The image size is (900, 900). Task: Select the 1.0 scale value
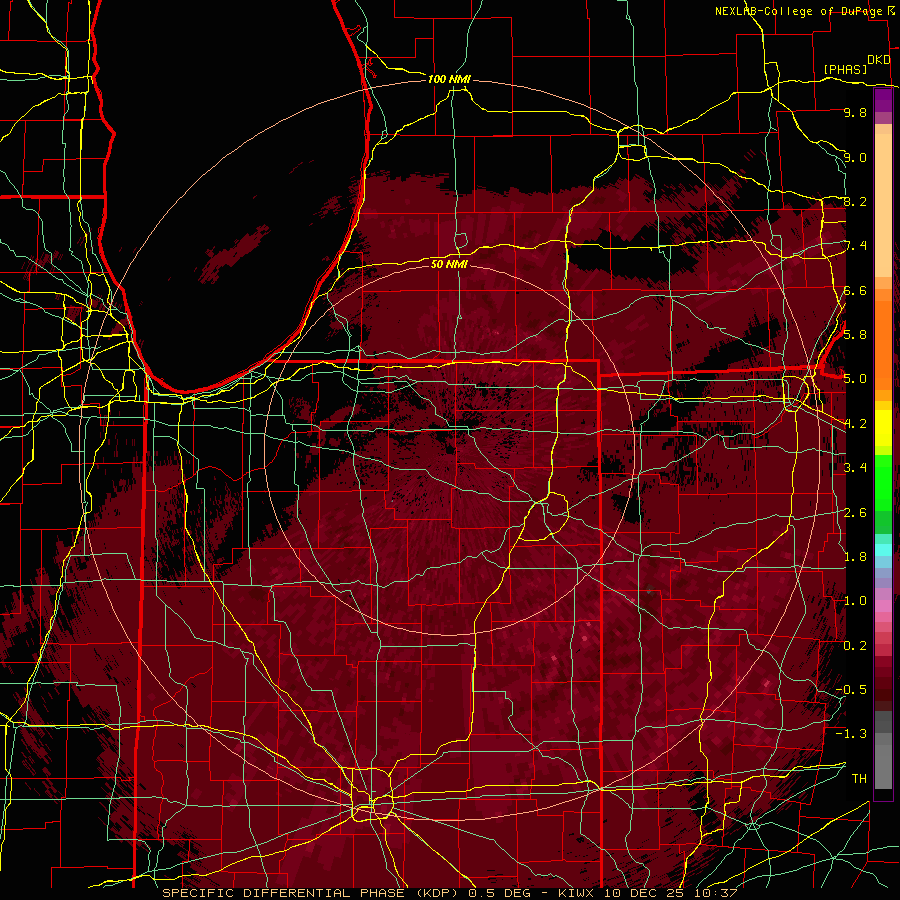pos(855,601)
